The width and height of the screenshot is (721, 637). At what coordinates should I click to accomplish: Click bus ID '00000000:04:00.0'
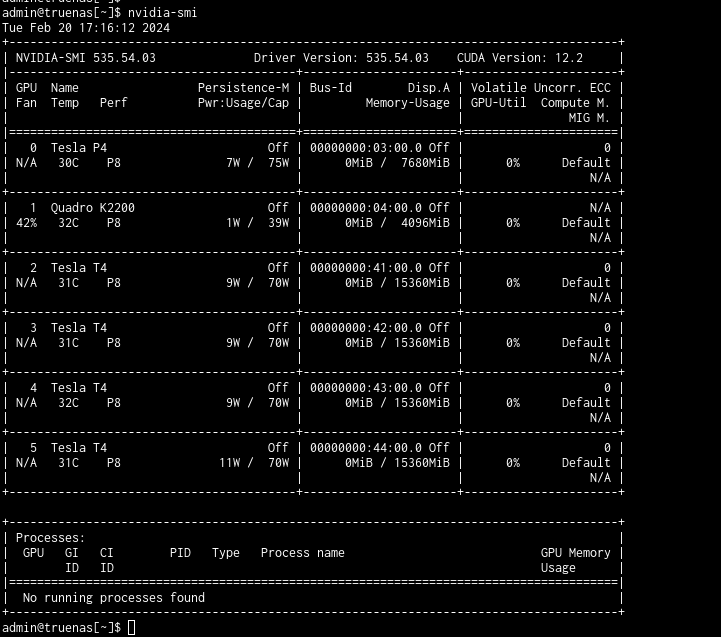point(366,208)
